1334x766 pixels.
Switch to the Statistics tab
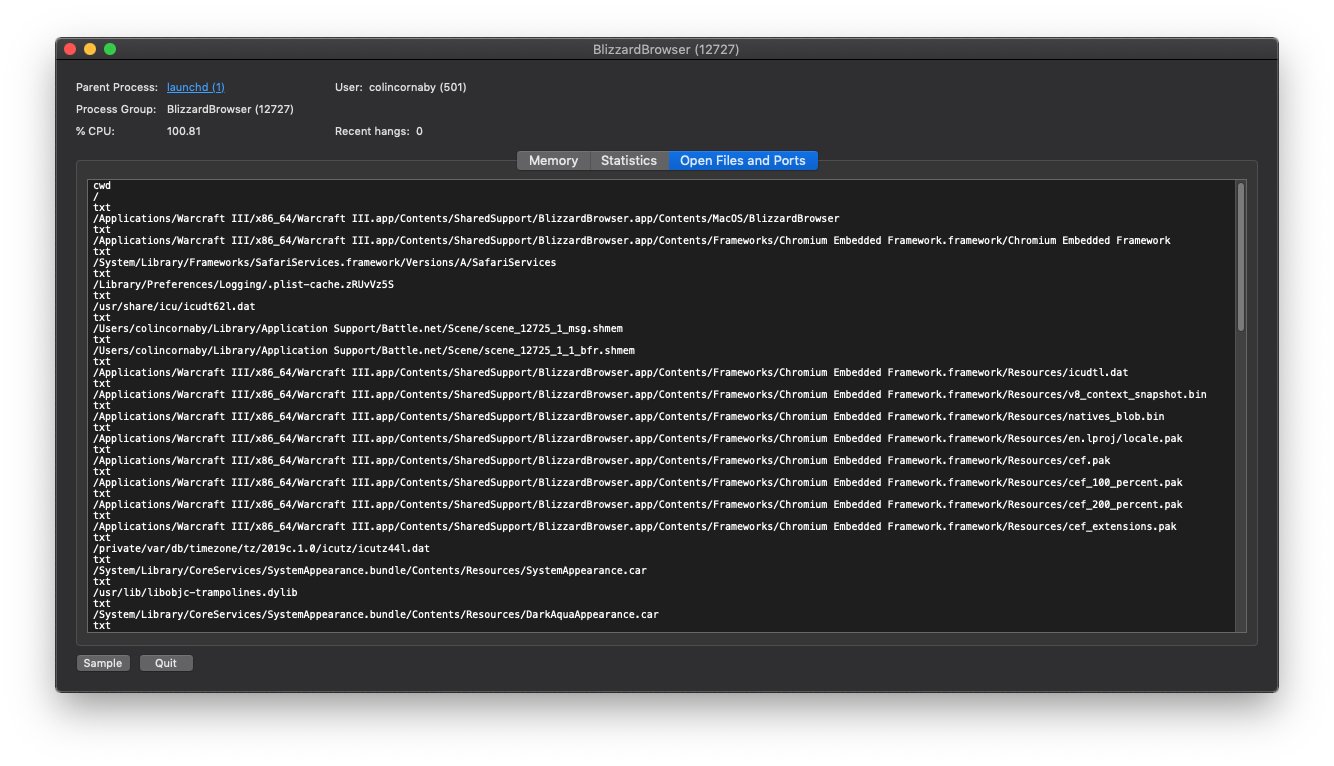pos(628,160)
